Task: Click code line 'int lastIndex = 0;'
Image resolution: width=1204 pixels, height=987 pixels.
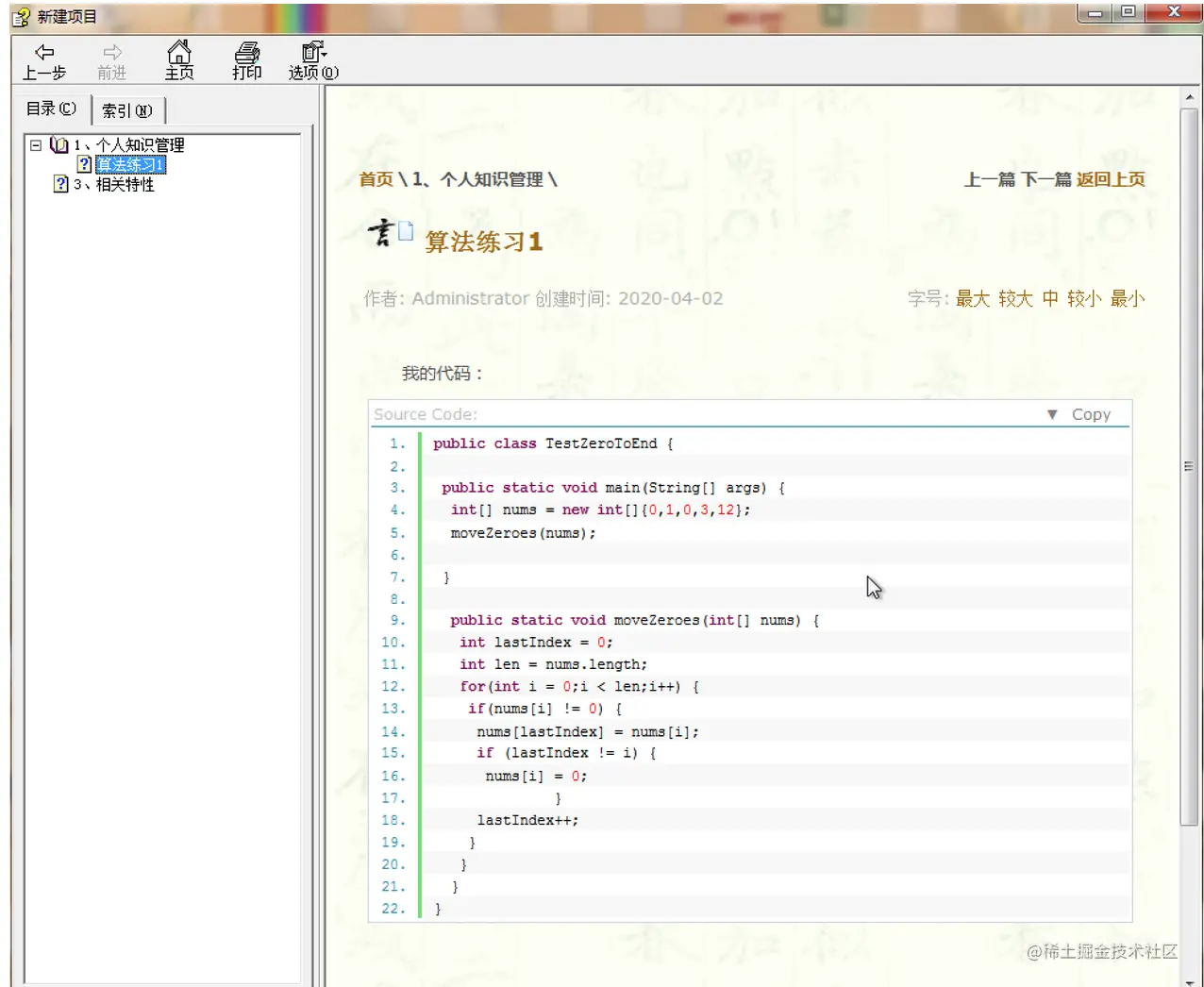Action: click(x=536, y=643)
